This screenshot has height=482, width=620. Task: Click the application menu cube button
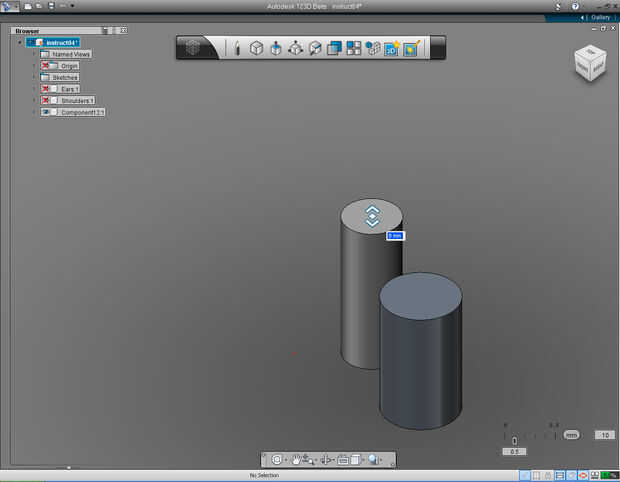coord(194,48)
